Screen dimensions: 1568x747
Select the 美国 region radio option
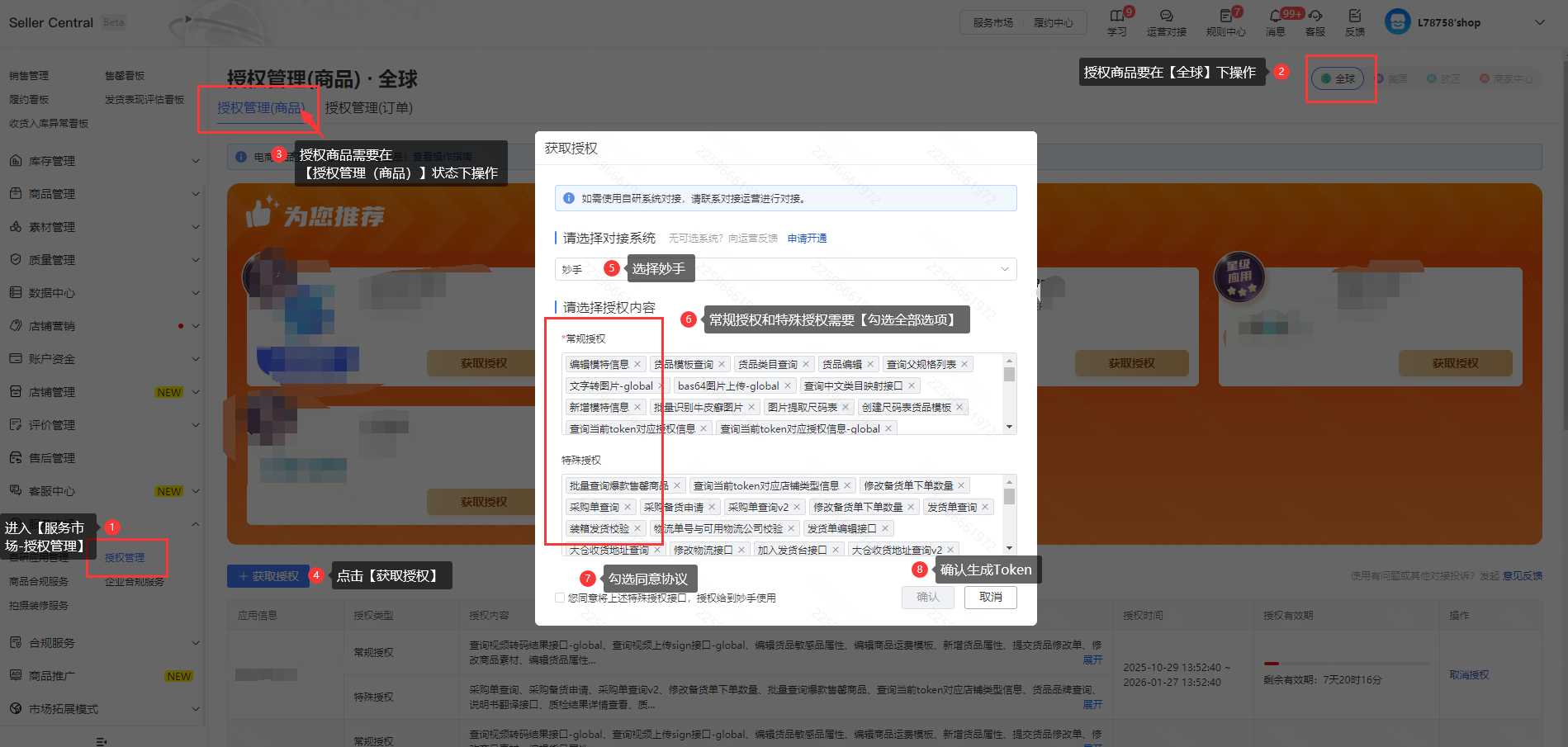point(1380,78)
